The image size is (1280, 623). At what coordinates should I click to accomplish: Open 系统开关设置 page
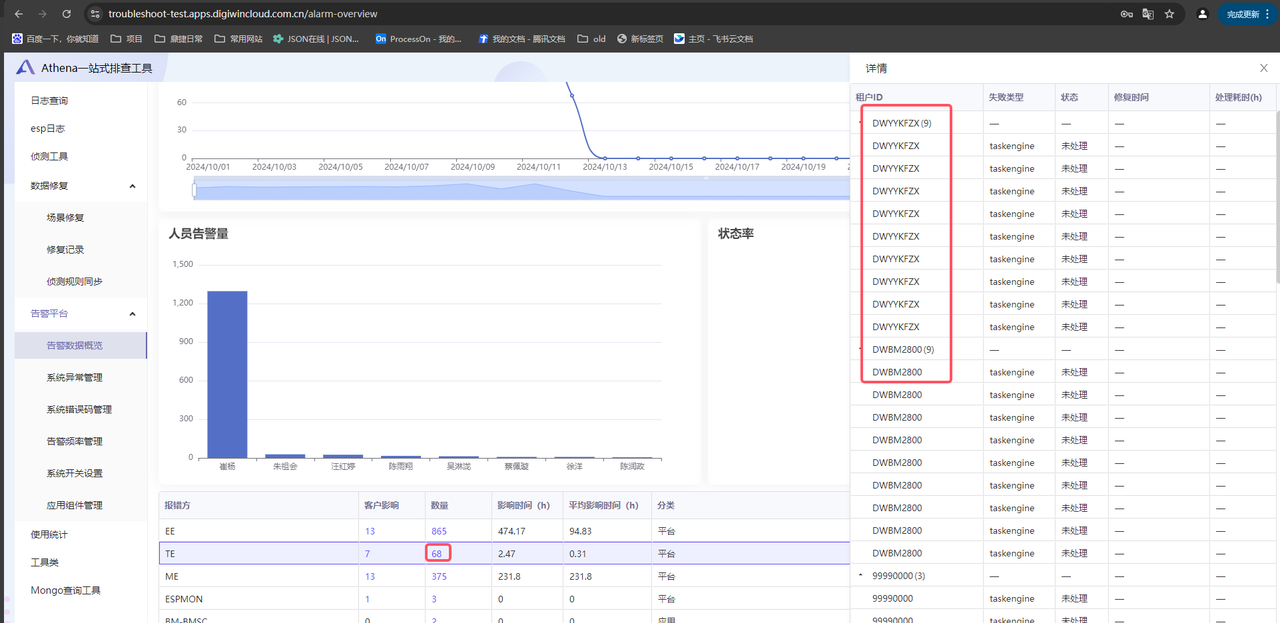[74, 473]
